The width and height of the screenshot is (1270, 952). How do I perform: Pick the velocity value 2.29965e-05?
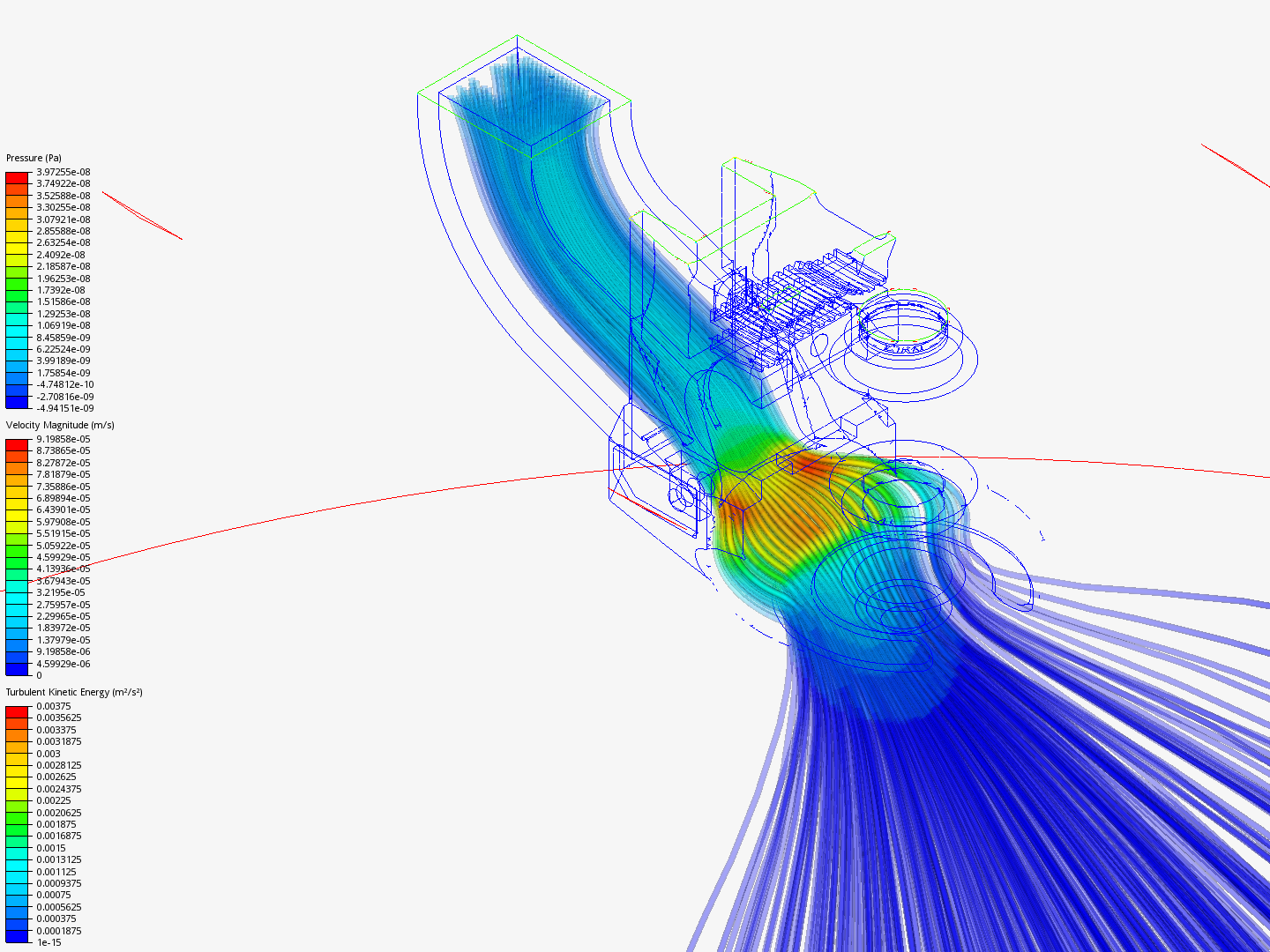tap(63, 617)
